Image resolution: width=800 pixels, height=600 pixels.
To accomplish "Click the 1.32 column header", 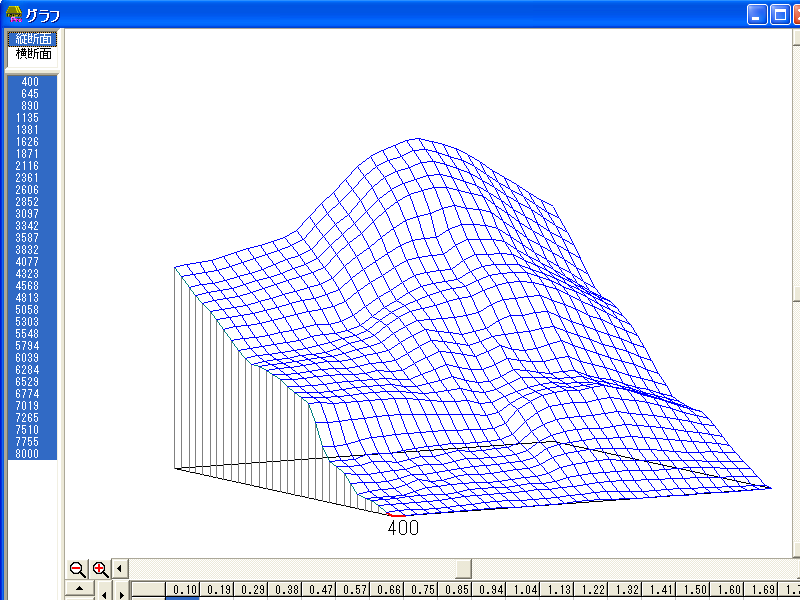I will (625, 590).
